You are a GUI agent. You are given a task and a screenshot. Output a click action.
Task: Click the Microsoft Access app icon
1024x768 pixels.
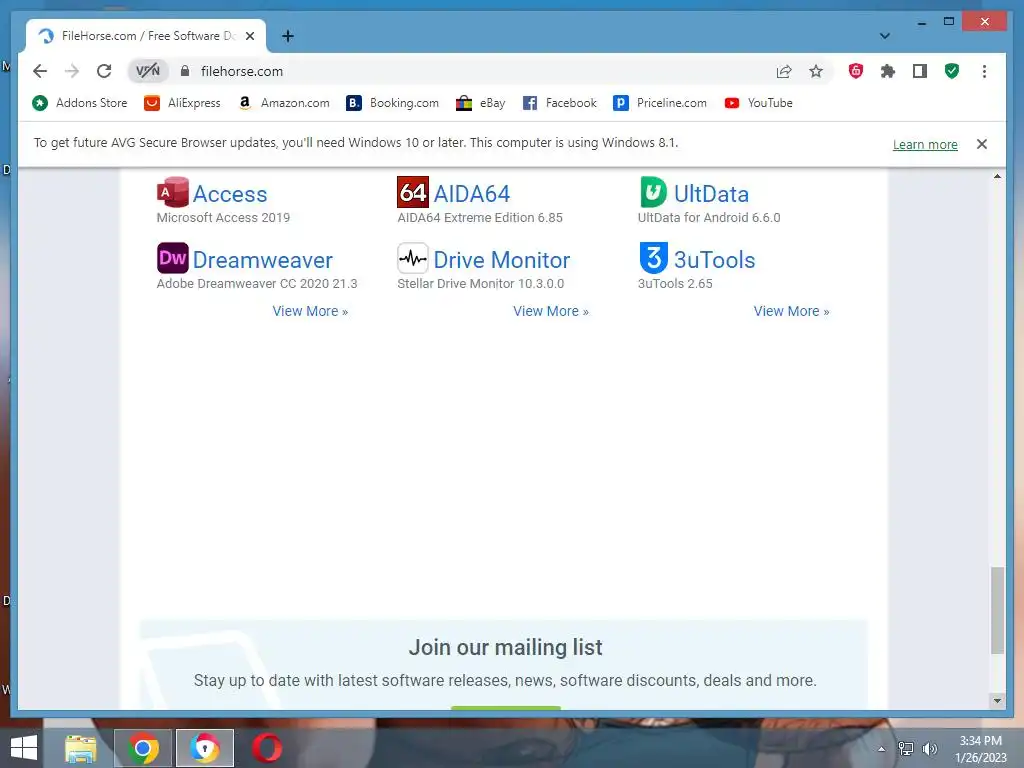(172, 192)
